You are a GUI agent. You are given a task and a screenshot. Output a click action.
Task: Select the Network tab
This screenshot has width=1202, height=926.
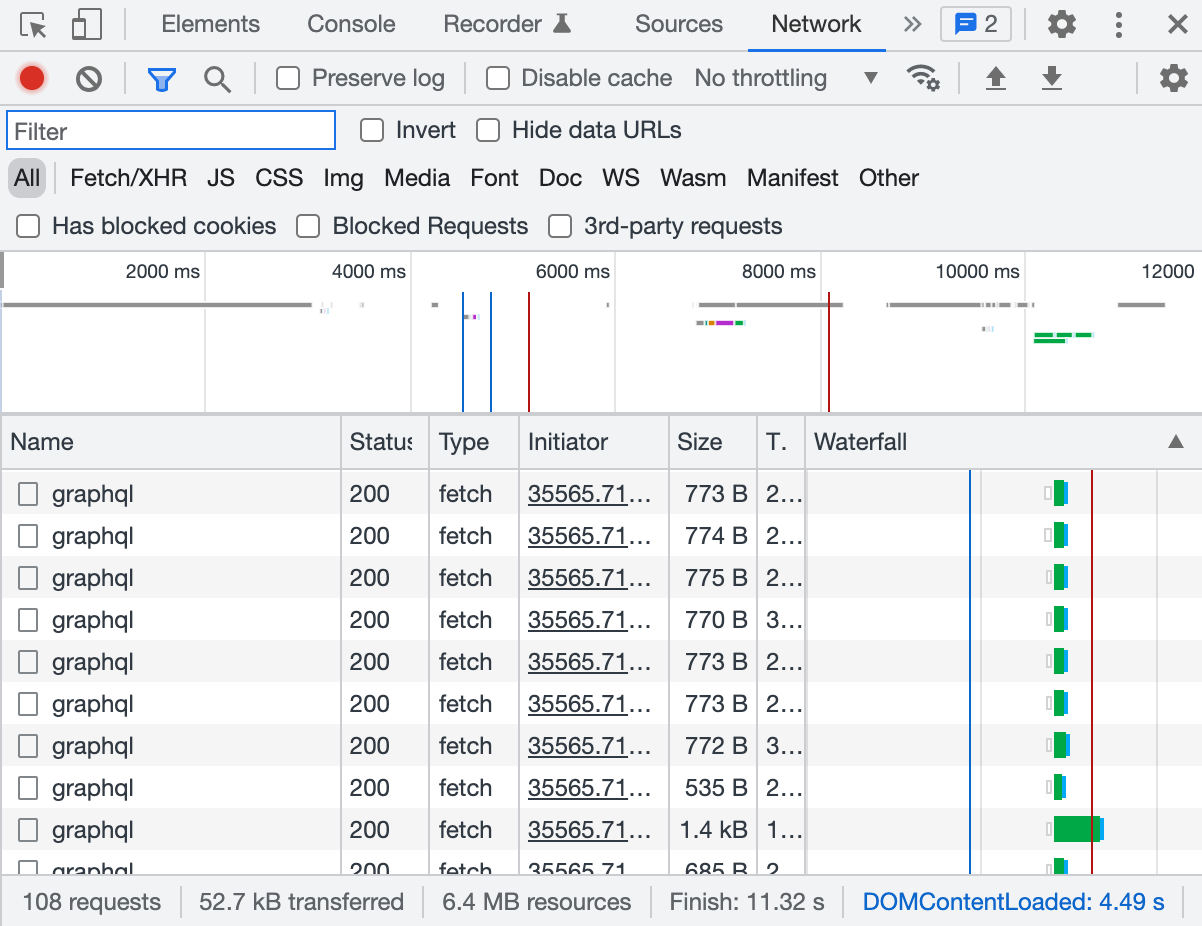pos(816,24)
